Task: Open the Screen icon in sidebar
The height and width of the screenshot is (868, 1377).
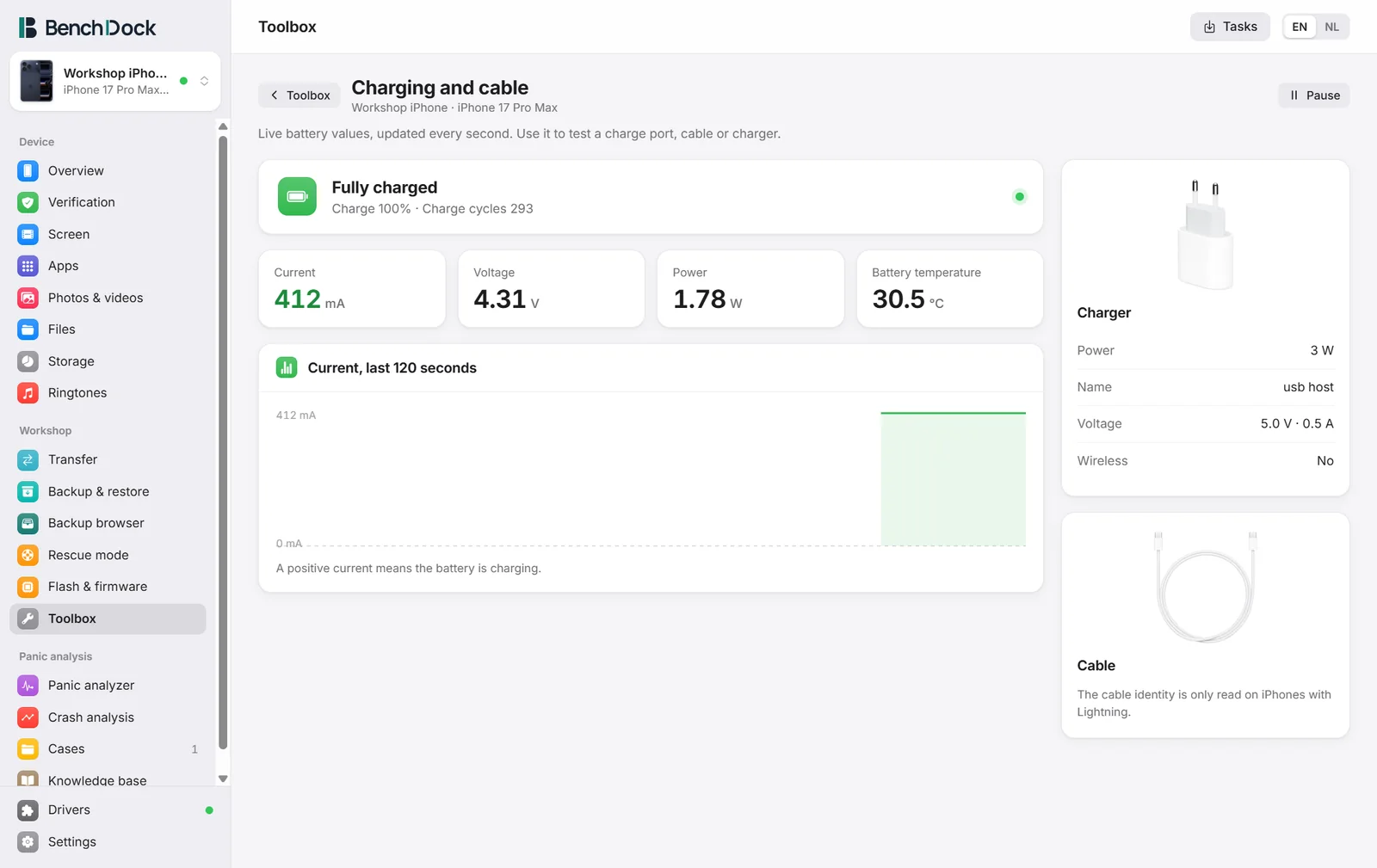Action: pos(28,234)
